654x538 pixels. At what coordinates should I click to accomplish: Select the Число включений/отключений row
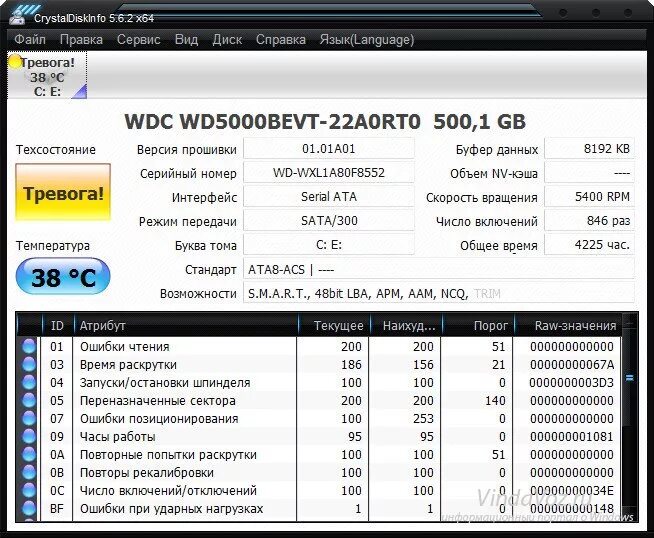(319, 490)
